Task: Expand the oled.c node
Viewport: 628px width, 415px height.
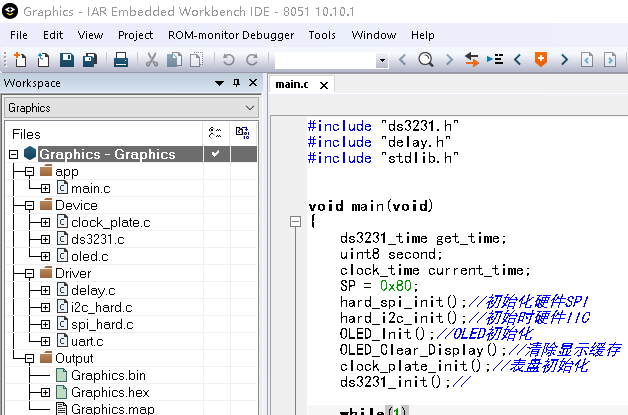Action: click(45, 257)
